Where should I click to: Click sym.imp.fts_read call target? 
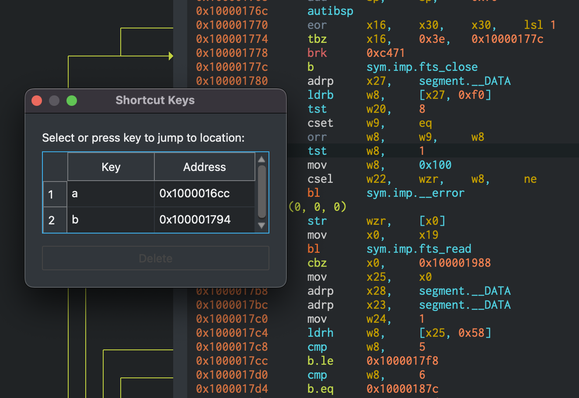pos(419,249)
